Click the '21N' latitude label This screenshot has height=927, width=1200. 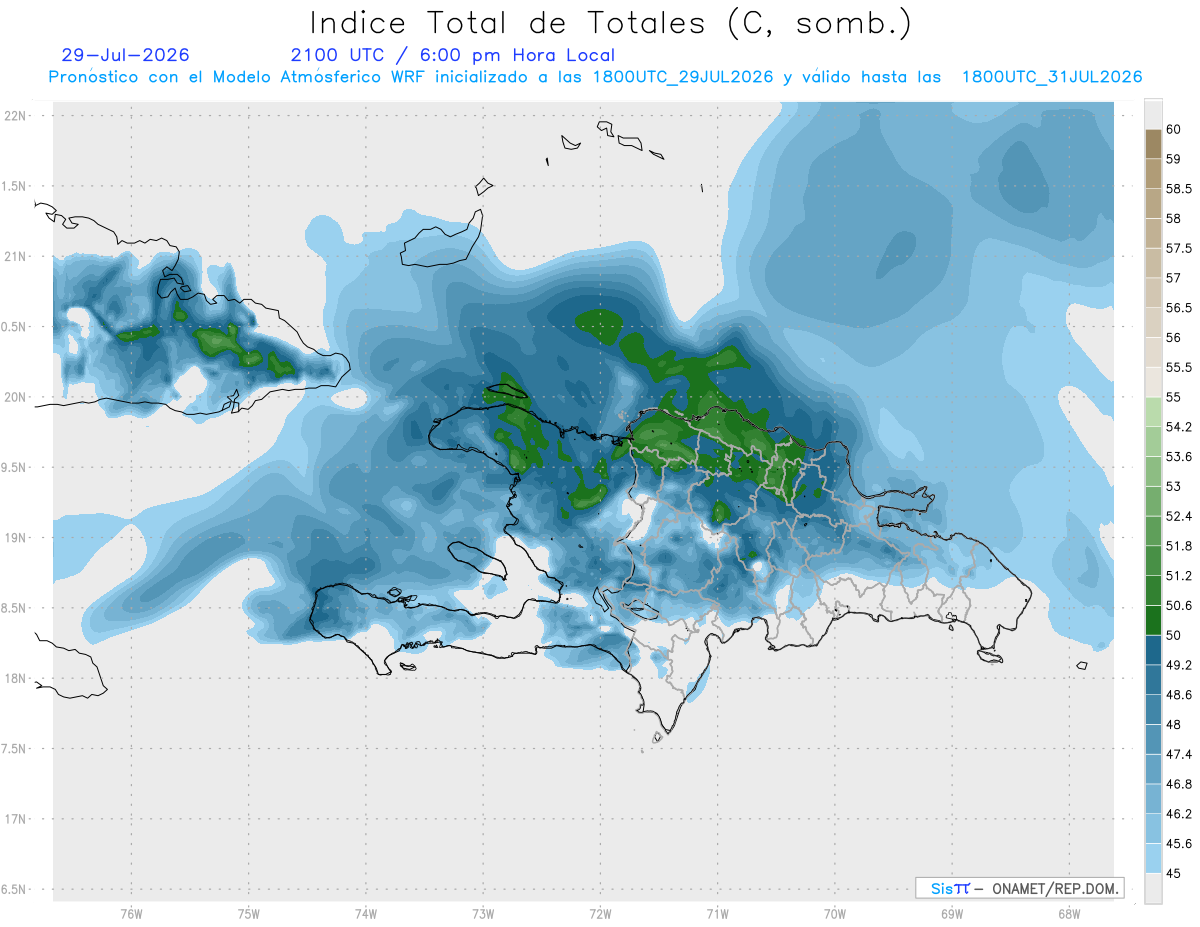[x=17, y=257]
